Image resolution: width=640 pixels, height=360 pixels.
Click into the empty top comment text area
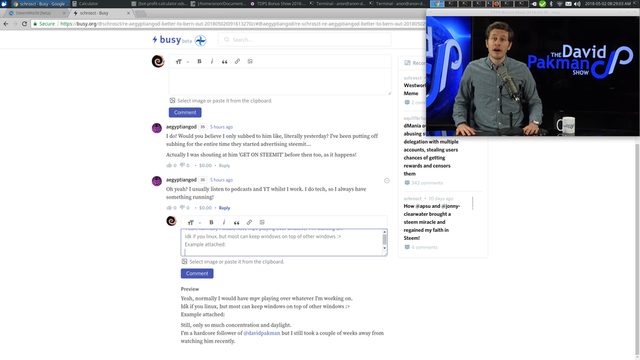coord(280,82)
